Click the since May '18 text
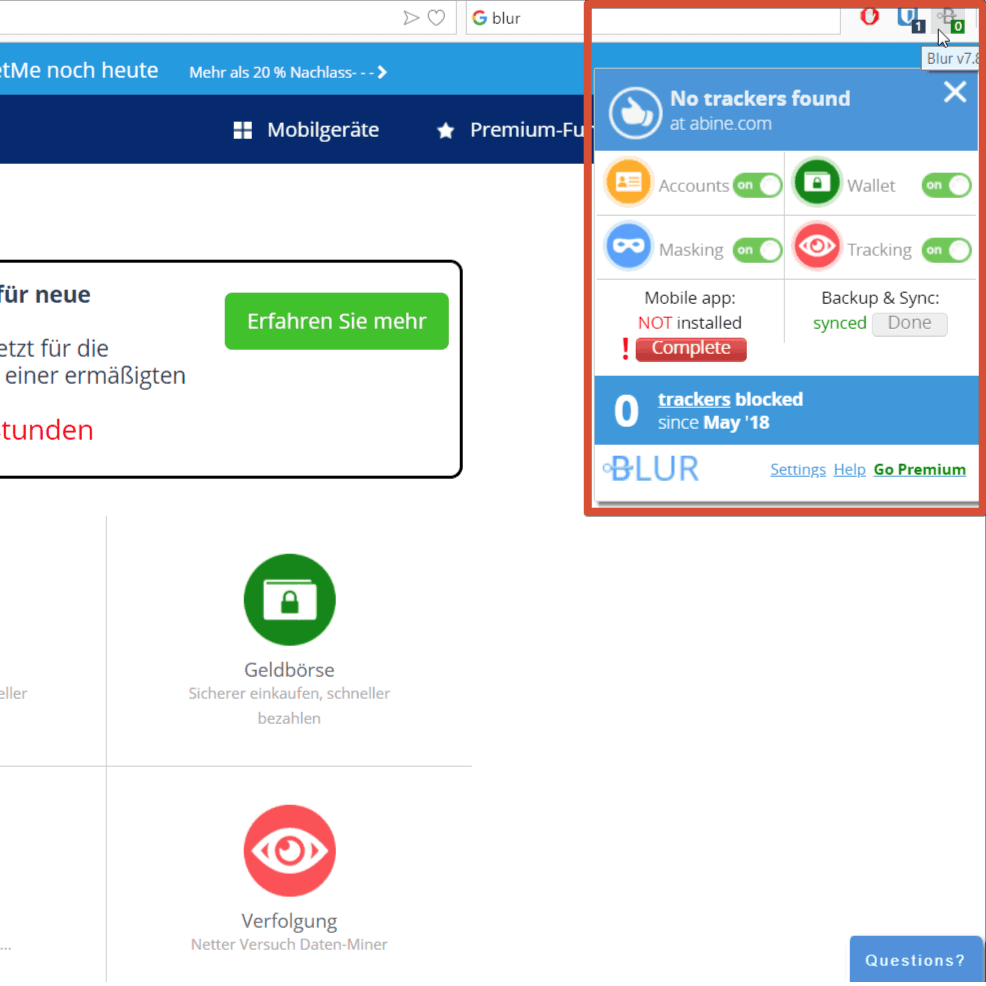986x986 pixels. coord(713,423)
